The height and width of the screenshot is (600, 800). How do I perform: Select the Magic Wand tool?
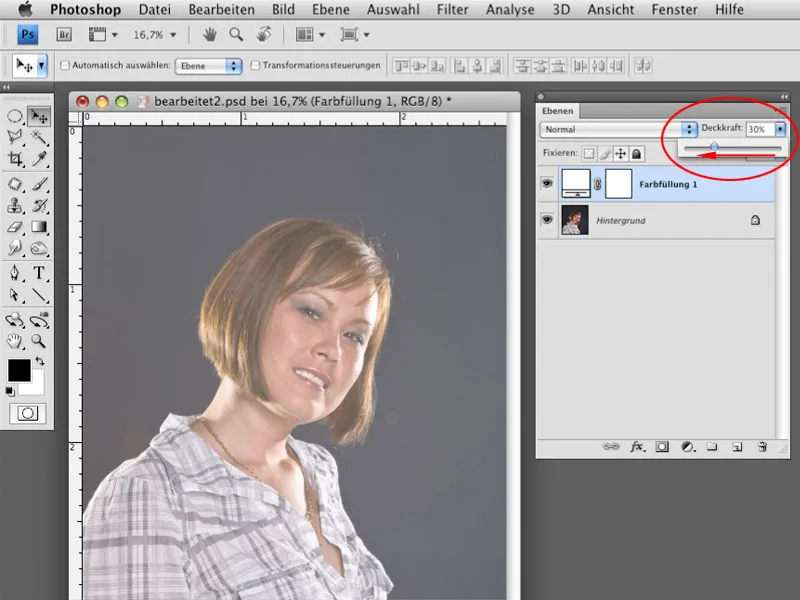coord(39,137)
